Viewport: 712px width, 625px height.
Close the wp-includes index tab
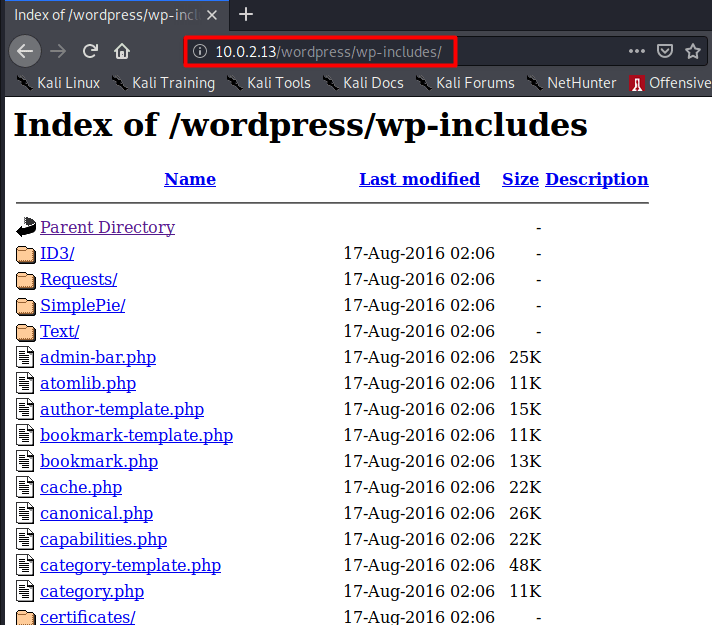213,14
